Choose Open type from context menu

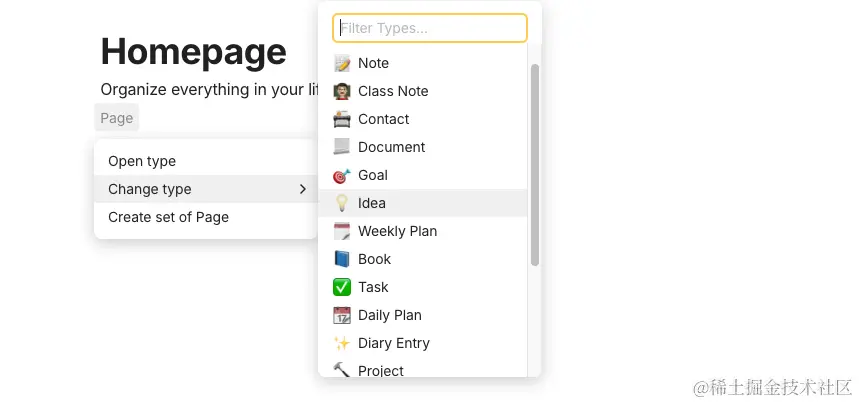pos(142,161)
